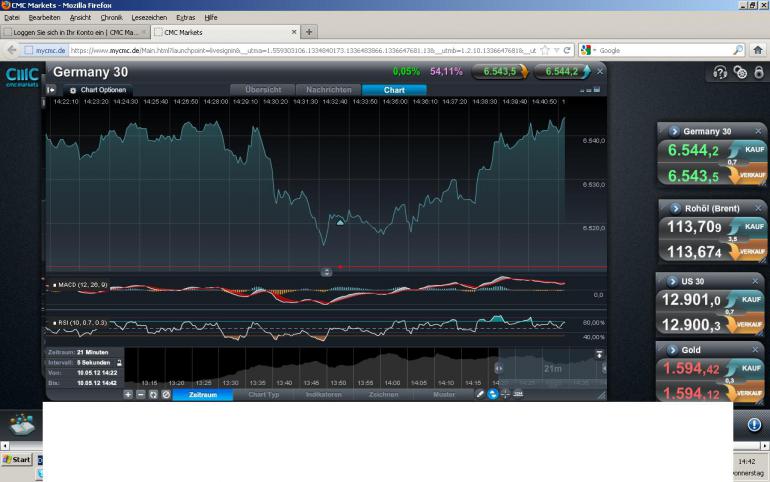
Task: Click the crosshair tool icon
Action: point(505,394)
